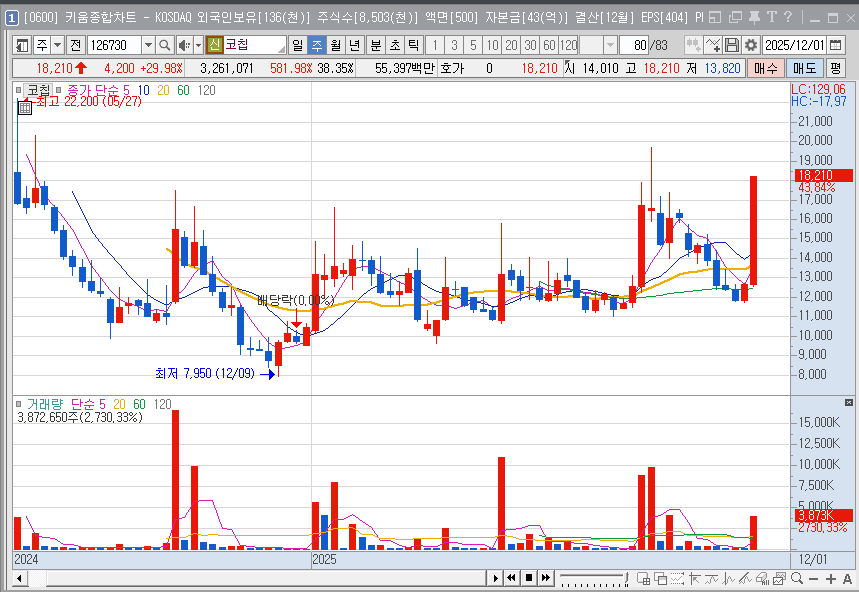Screen dimensions: 859x592
Task: Click the date field 2025/12/01
Action: click(x=794, y=45)
